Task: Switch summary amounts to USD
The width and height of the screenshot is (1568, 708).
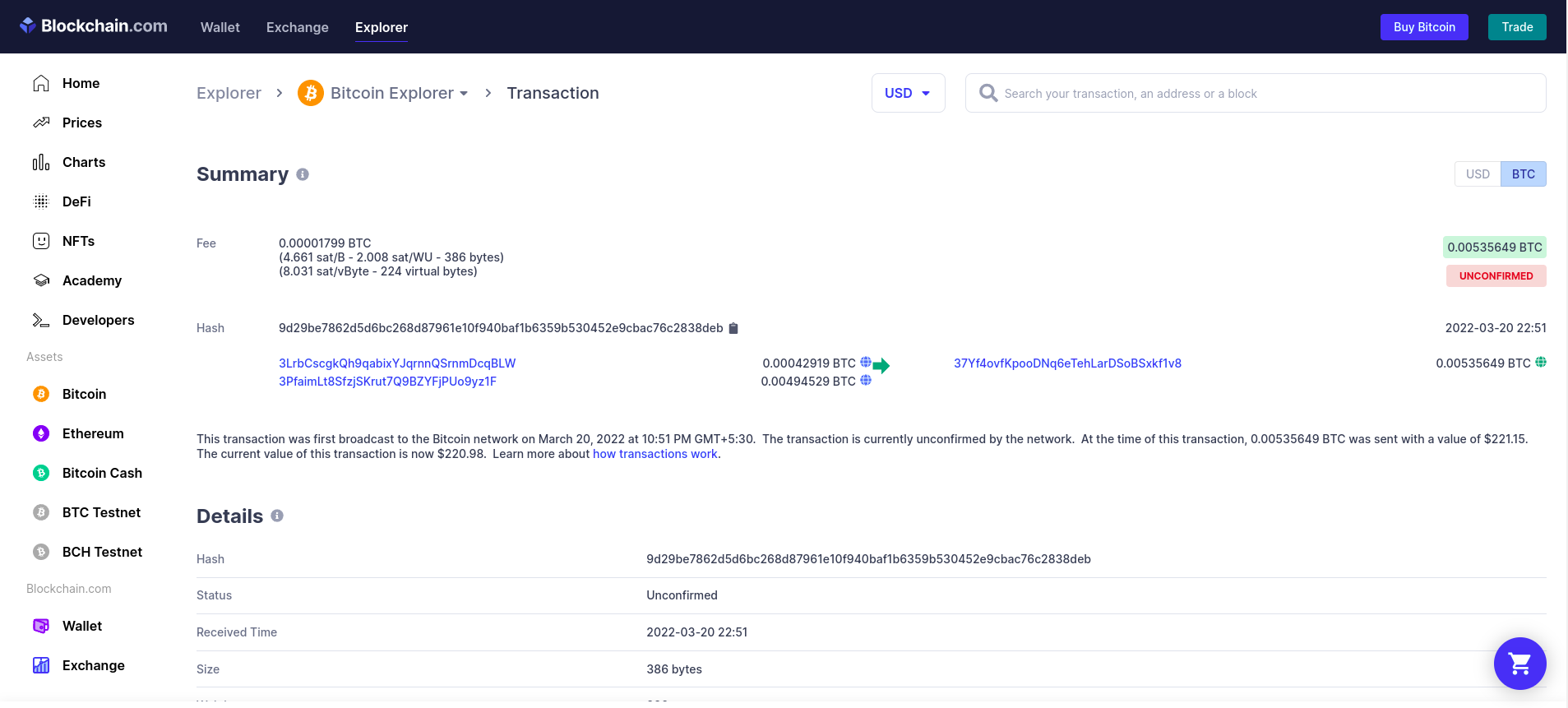Action: 1478,174
